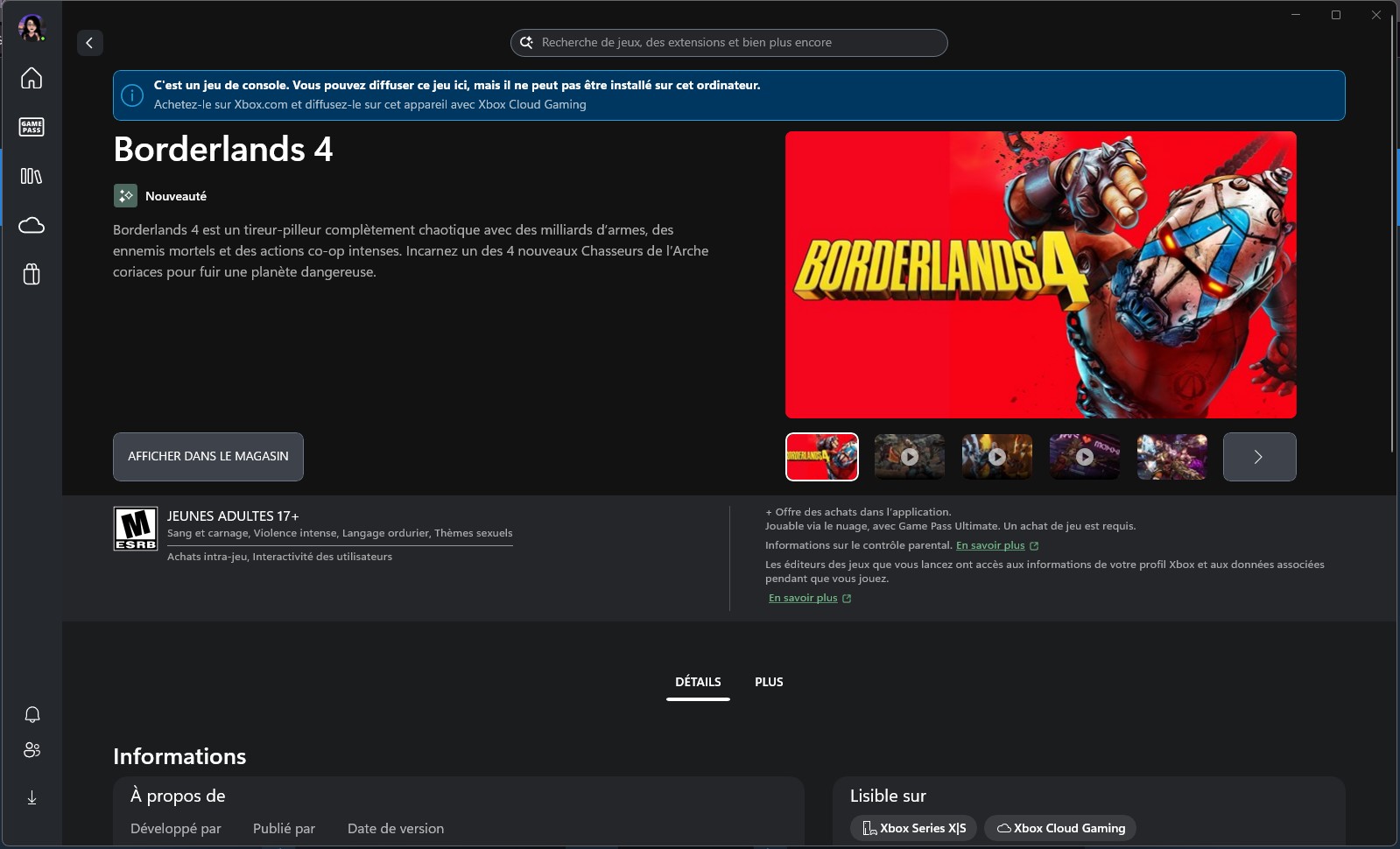This screenshot has height=849, width=1400.
Task: Open the publisher data En savoir plus link
Action: pyautogui.click(x=803, y=598)
